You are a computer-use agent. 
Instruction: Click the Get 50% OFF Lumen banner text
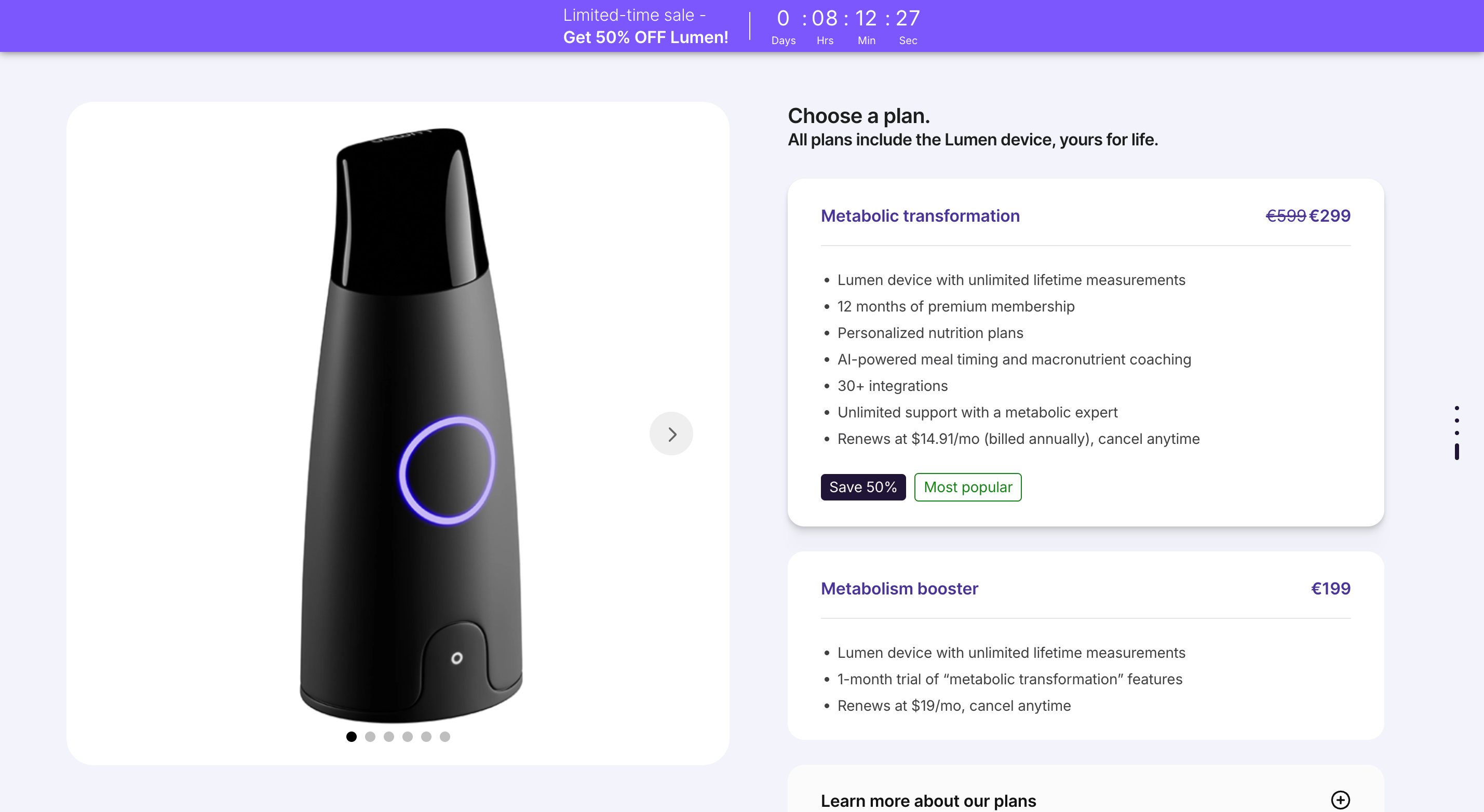point(645,37)
